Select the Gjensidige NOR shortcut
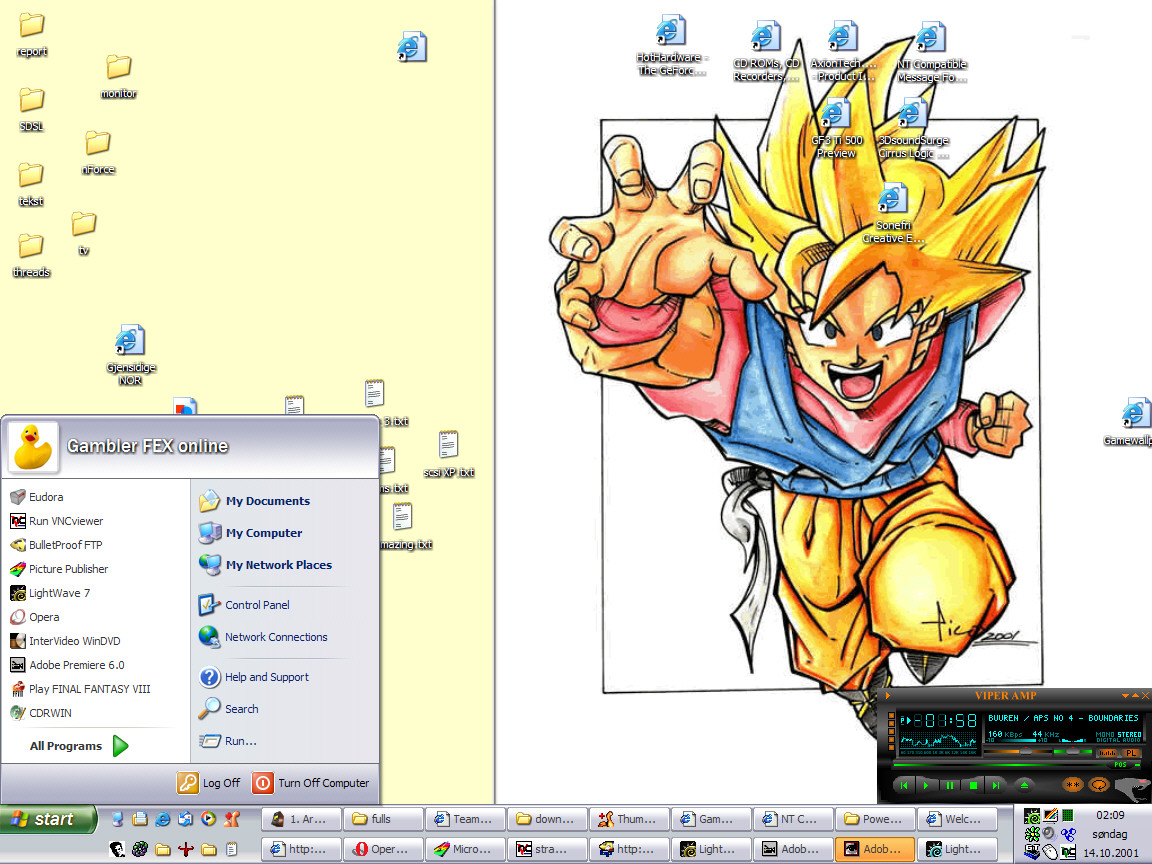Viewport: 1152px width, 864px height. tap(131, 355)
